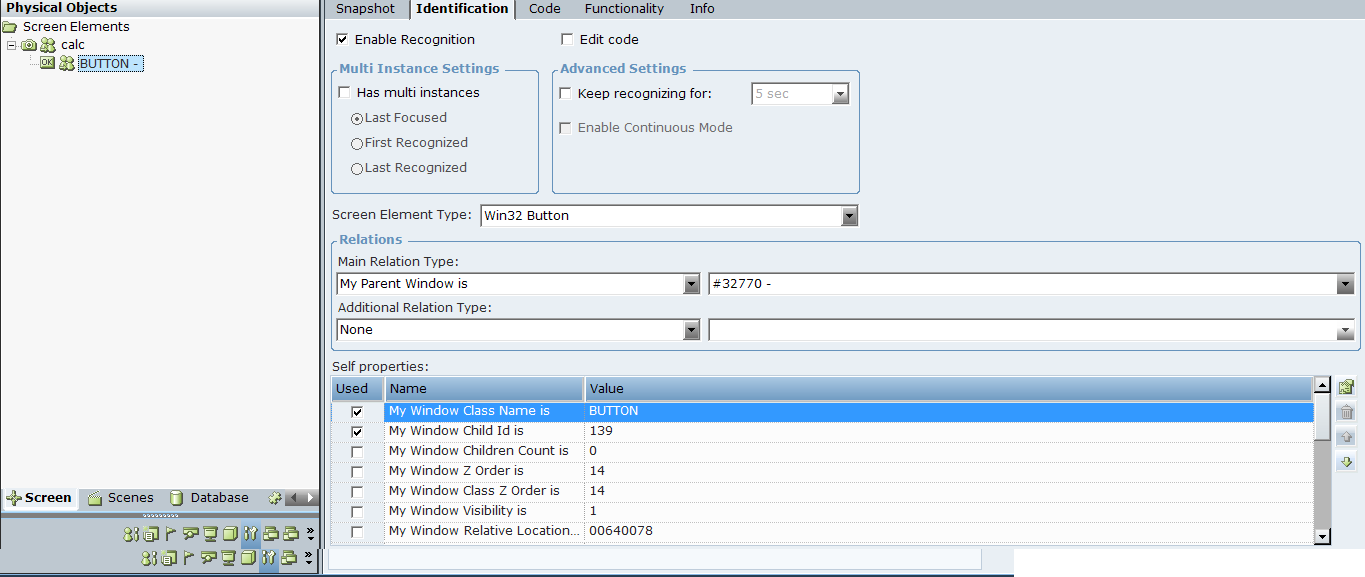Click the OK button icon beside BUTTON -
Screen dimensions: 1365x577
click(x=47, y=63)
